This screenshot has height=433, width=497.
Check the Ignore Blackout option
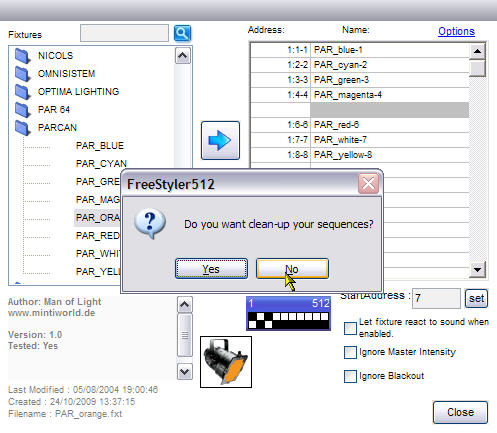[350, 376]
